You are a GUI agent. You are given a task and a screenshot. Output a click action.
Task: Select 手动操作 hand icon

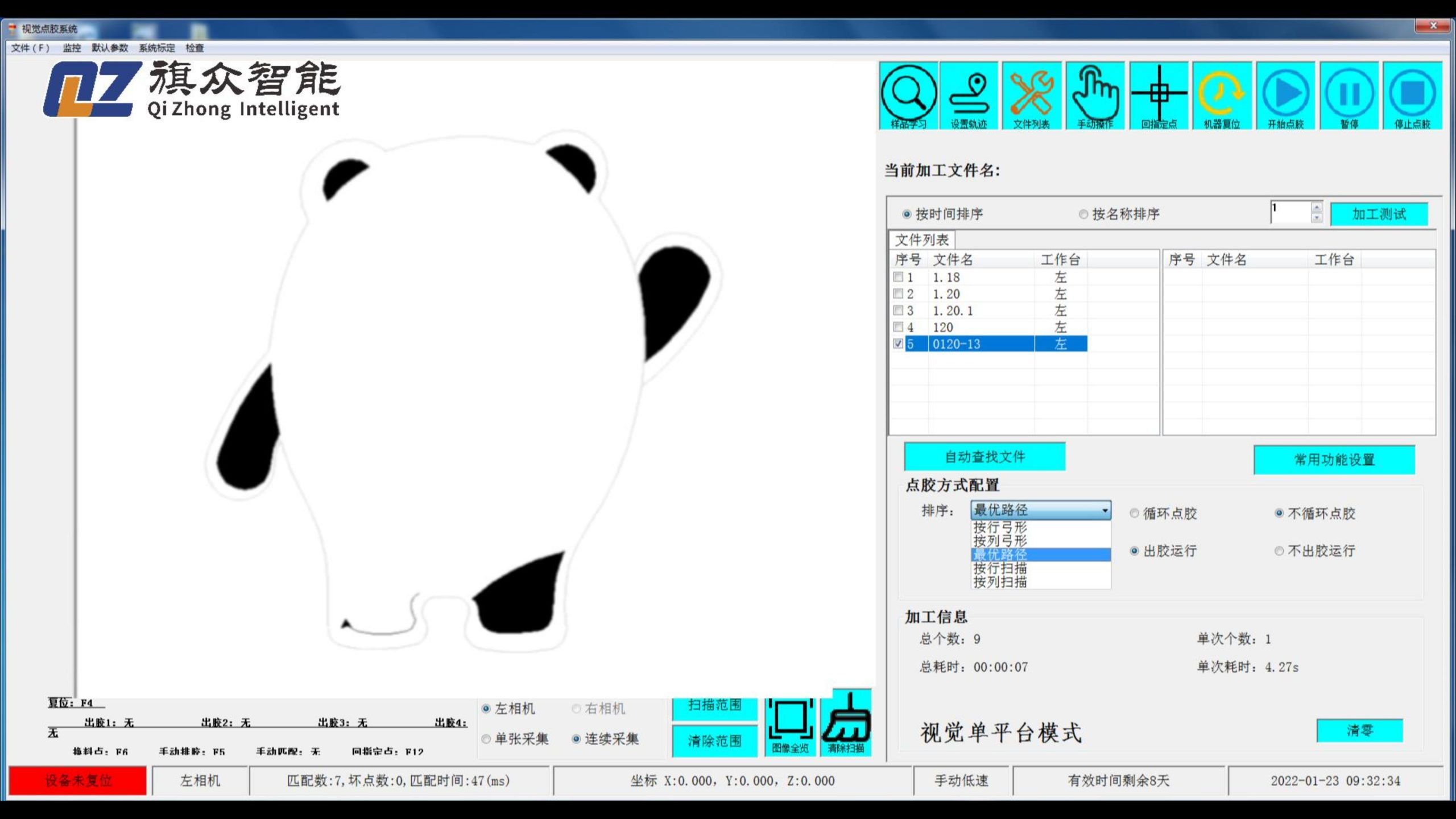(1095, 96)
